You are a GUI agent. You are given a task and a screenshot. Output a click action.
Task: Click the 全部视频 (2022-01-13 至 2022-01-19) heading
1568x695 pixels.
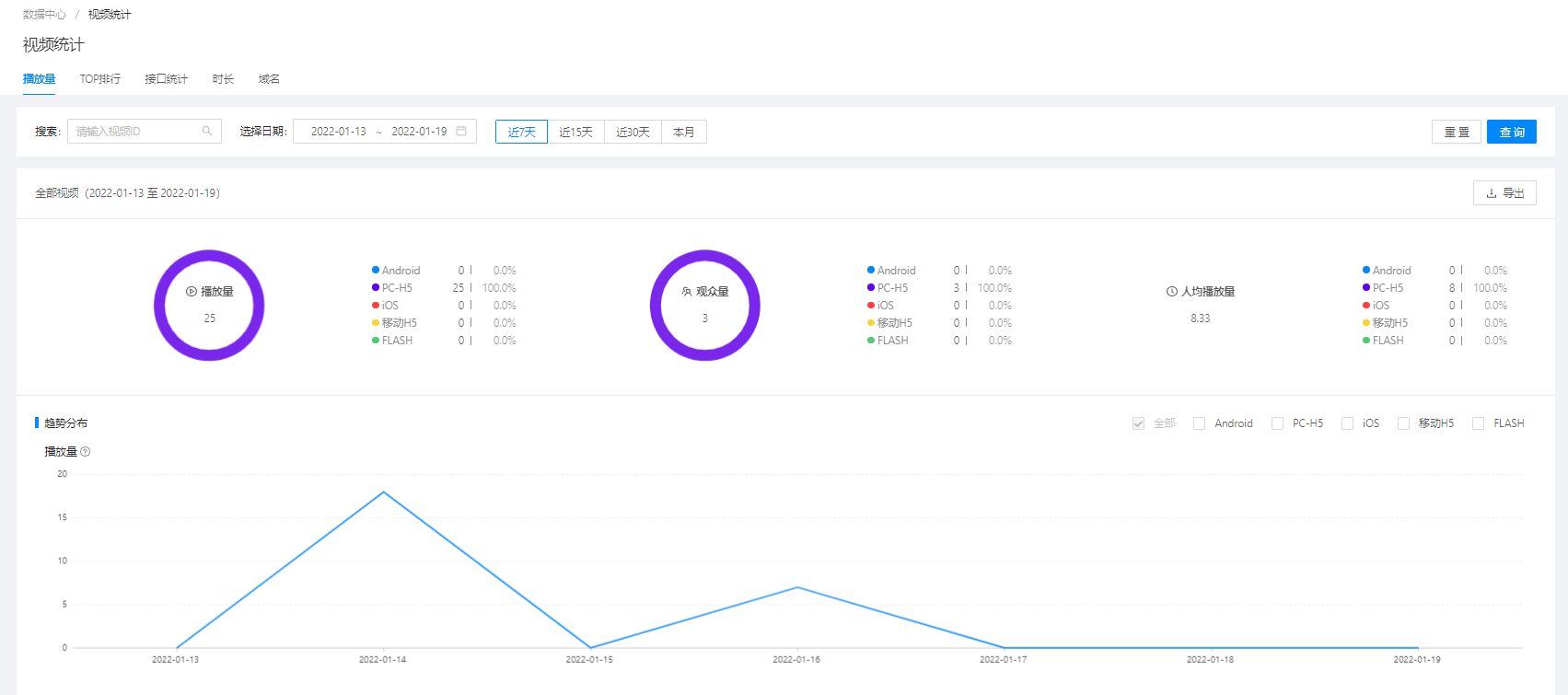[127, 193]
